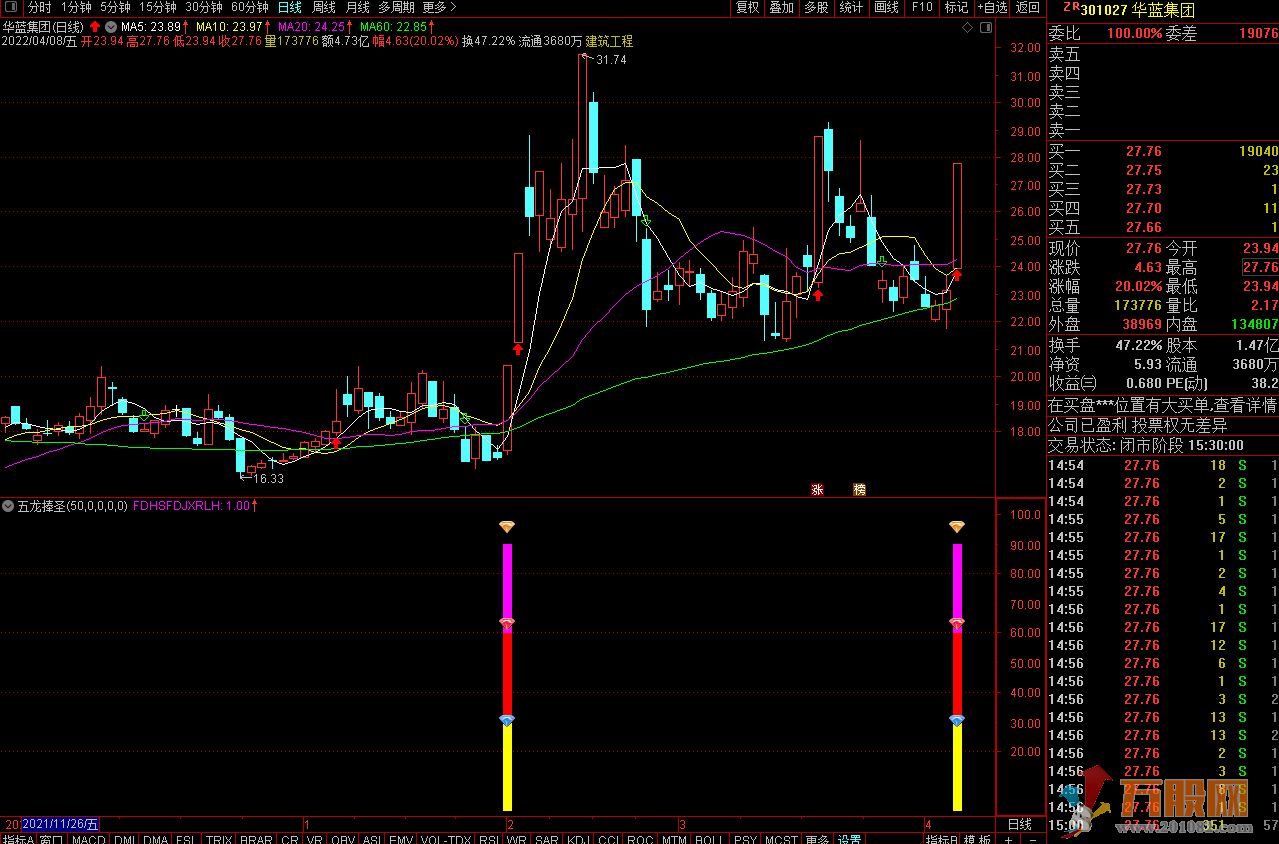
Task: Click the 2021/11/26/五 date field
Action: click(60, 824)
